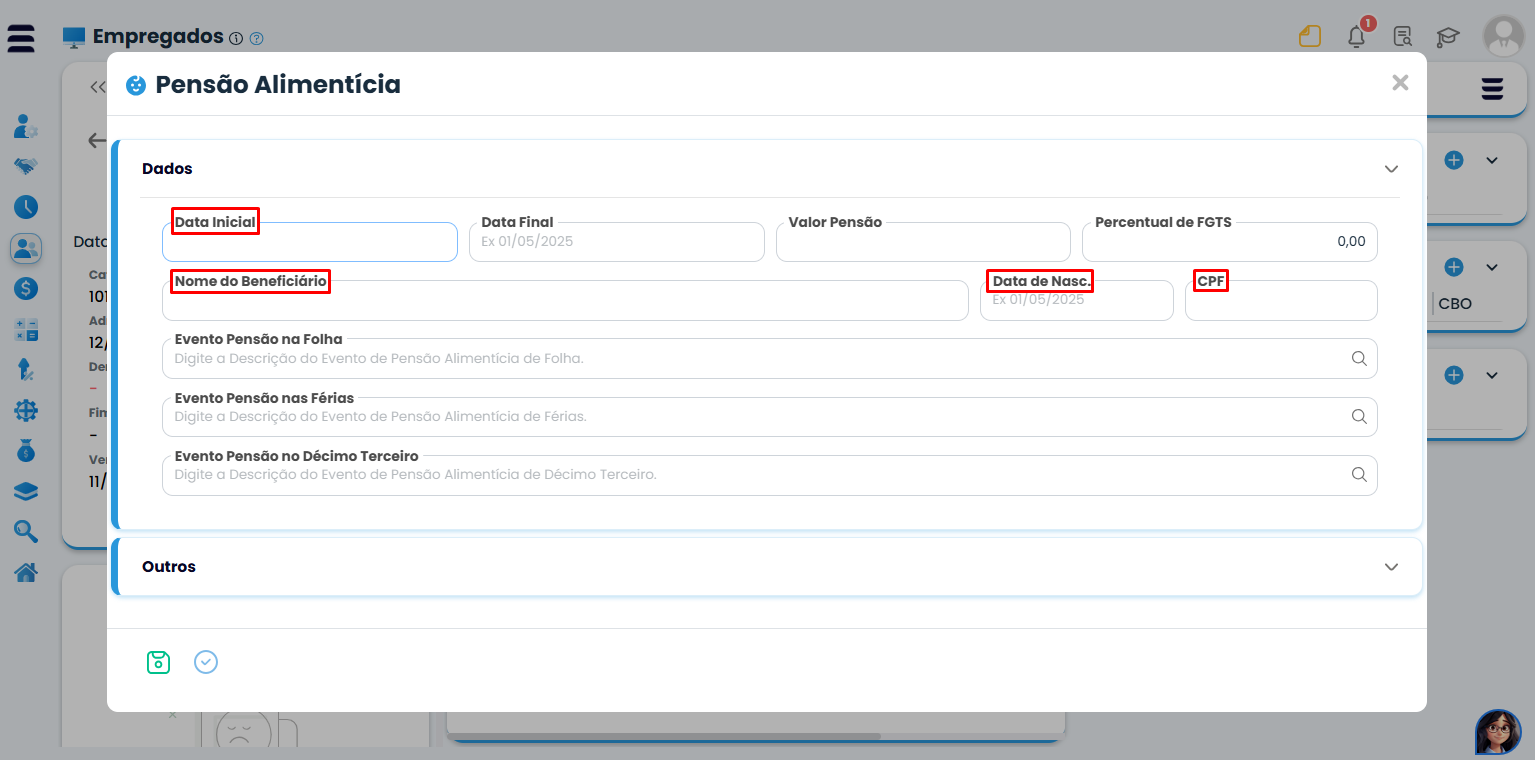Screen dimensions: 1535x760
Task: Click the Data Inicial input field
Action: (309, 243)
